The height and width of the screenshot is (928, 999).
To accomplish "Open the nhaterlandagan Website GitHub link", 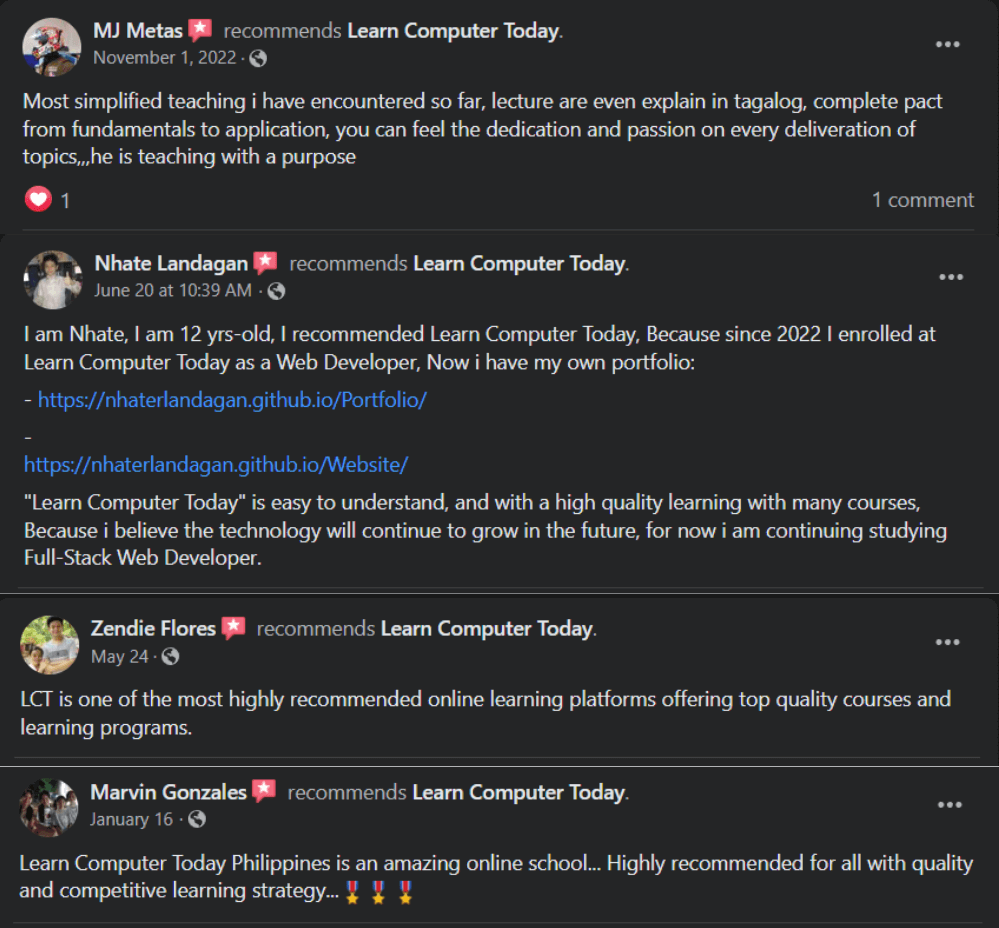I will (x=216, y=465).
